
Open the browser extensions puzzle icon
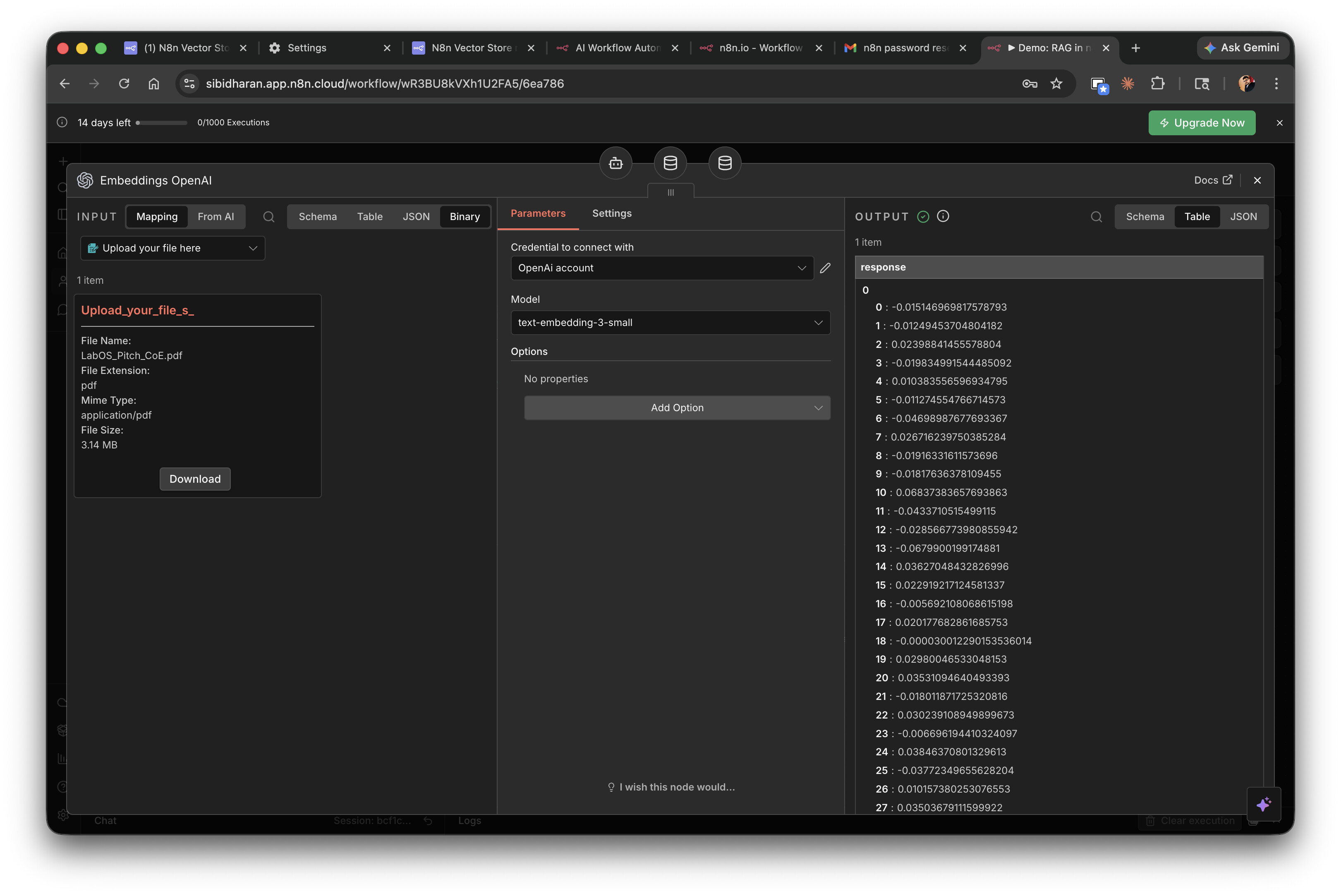[x=1158, y=84]
